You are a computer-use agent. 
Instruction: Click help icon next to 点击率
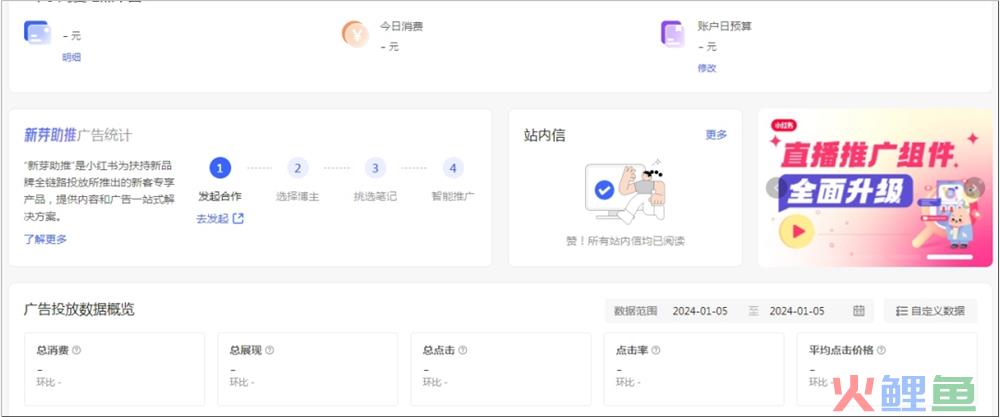[657, 351]
